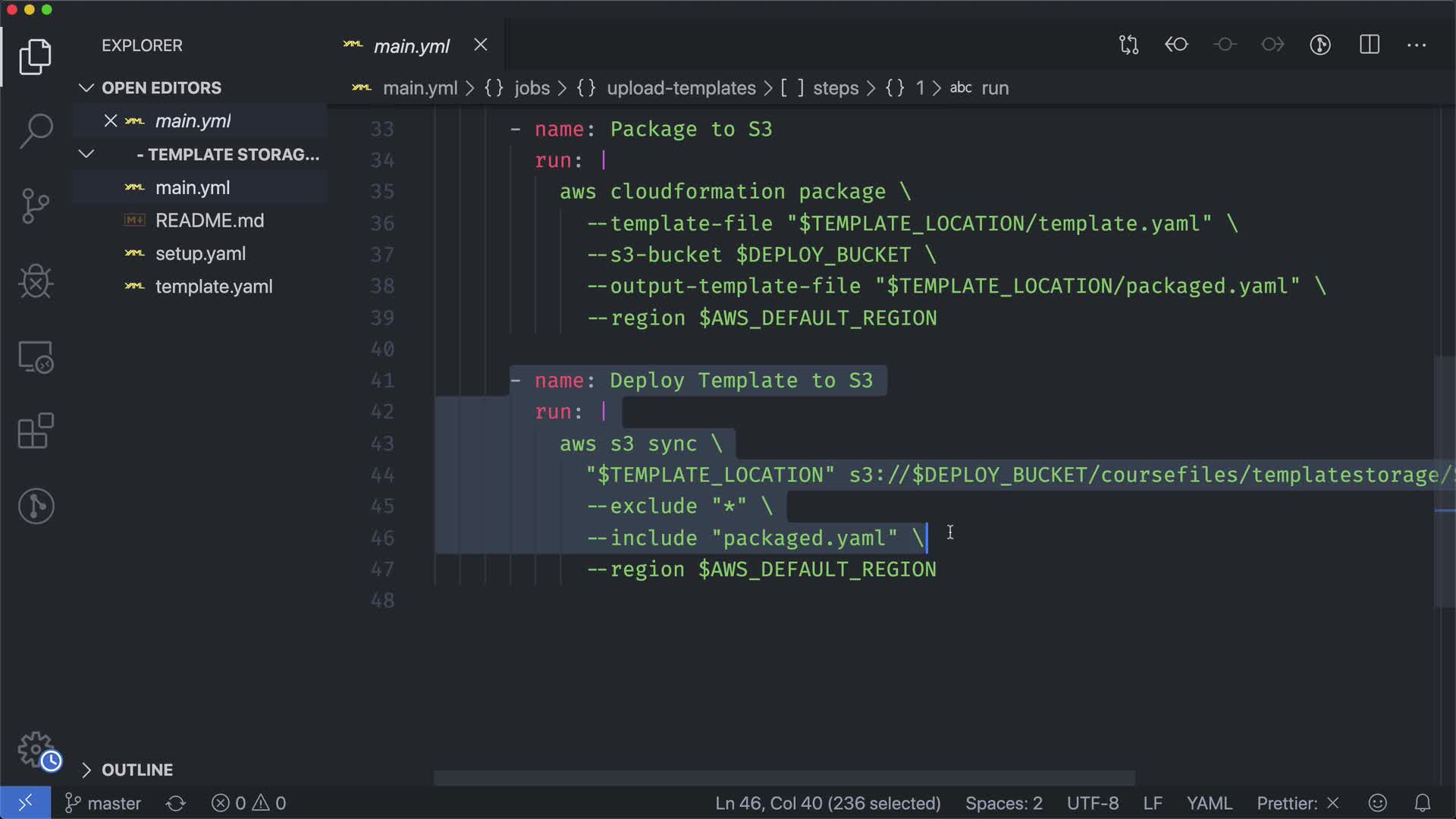
Task: Open the notifications bell
Action: pos(1423,803)
